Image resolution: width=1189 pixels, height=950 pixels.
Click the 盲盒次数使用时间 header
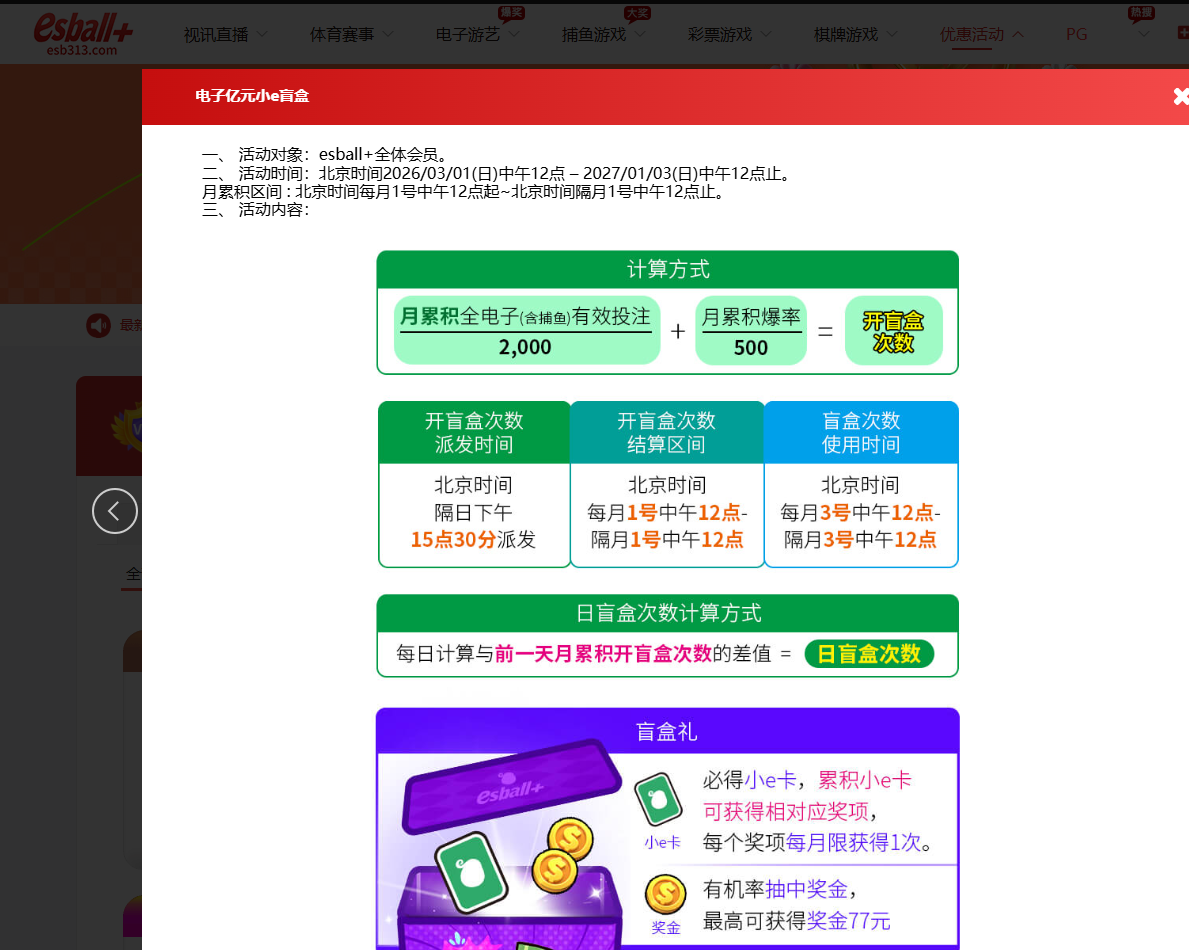[x=861, y=432]
